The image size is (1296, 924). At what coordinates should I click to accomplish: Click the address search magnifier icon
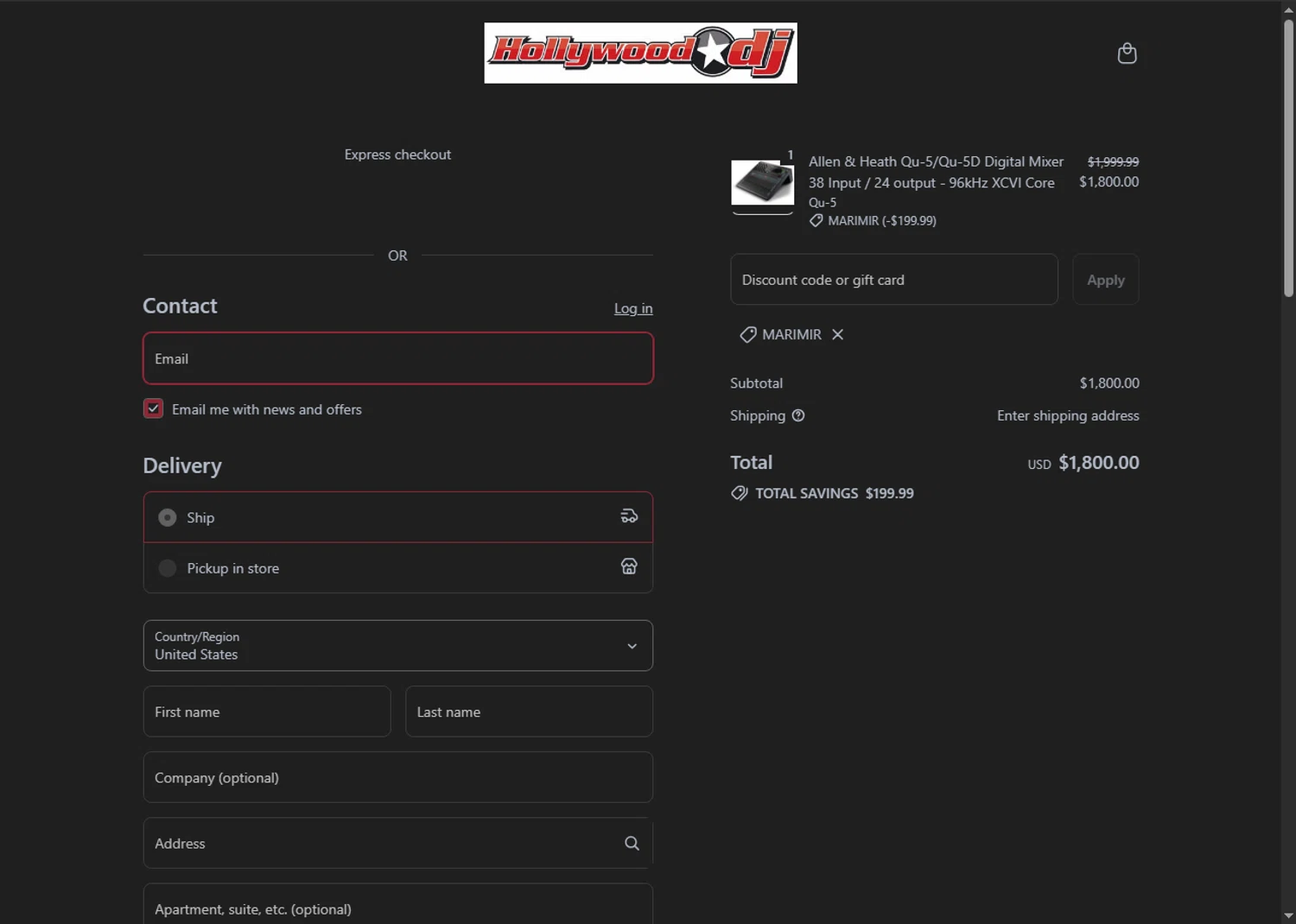click(632, 843)
